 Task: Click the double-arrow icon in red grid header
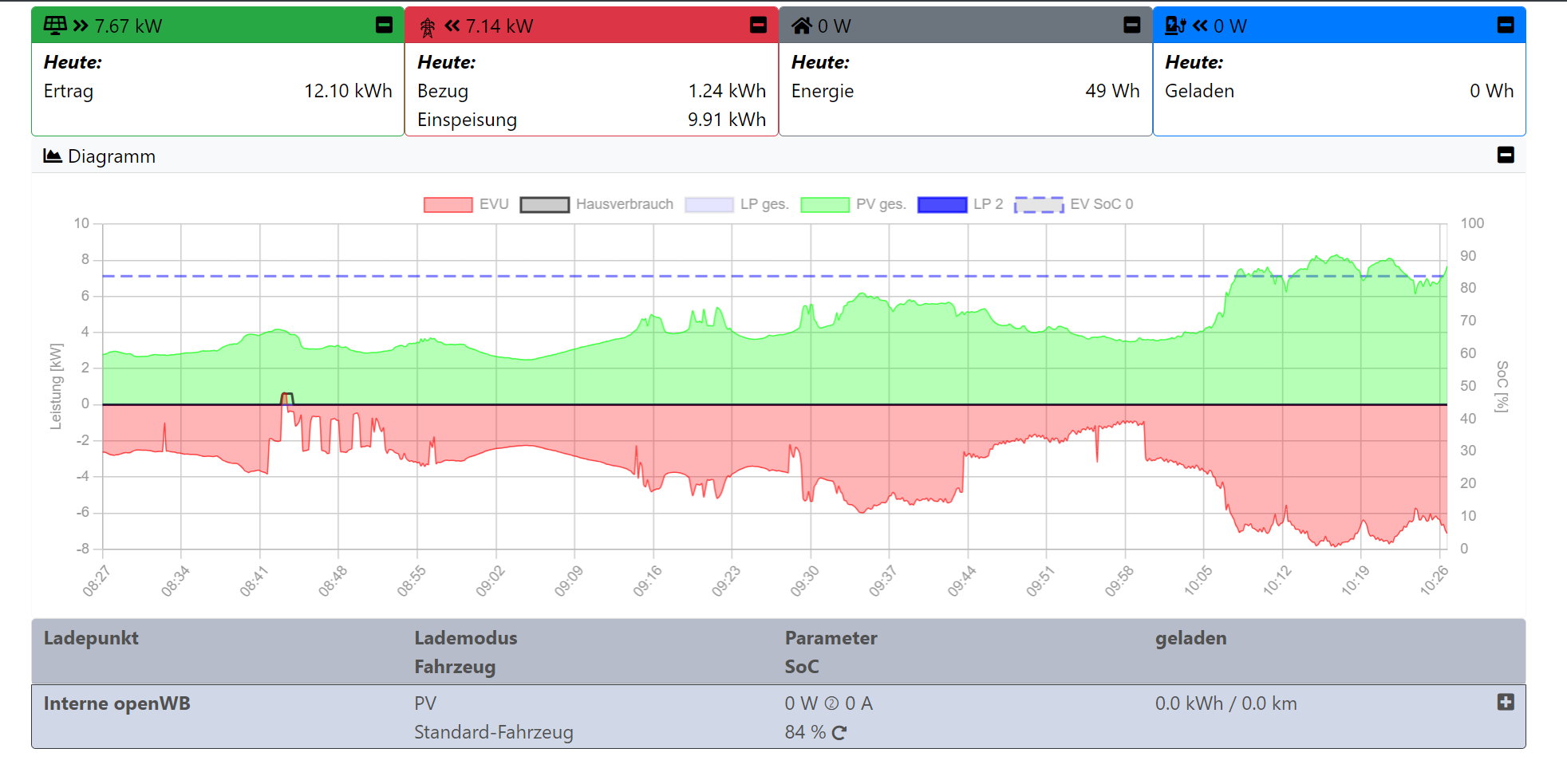pos(452,26)
